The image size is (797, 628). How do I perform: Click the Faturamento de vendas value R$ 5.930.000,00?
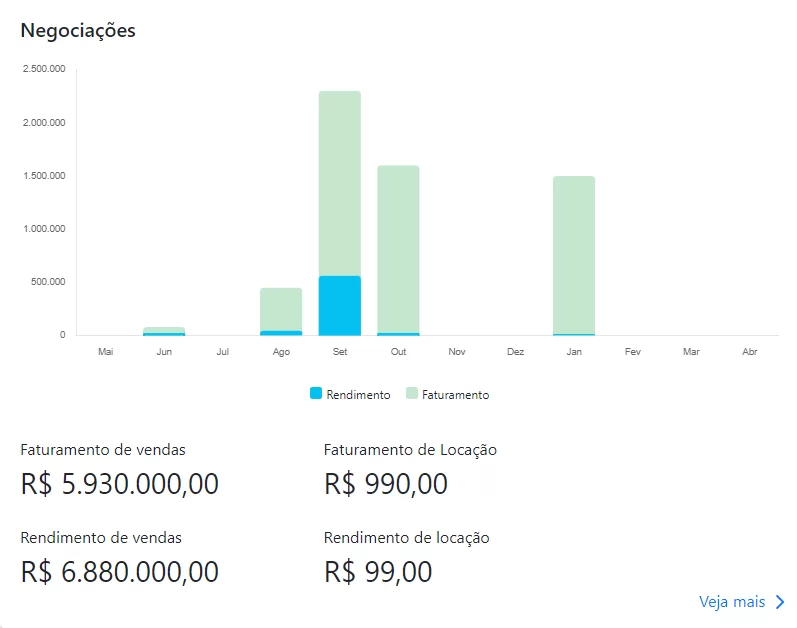(120, 484)
